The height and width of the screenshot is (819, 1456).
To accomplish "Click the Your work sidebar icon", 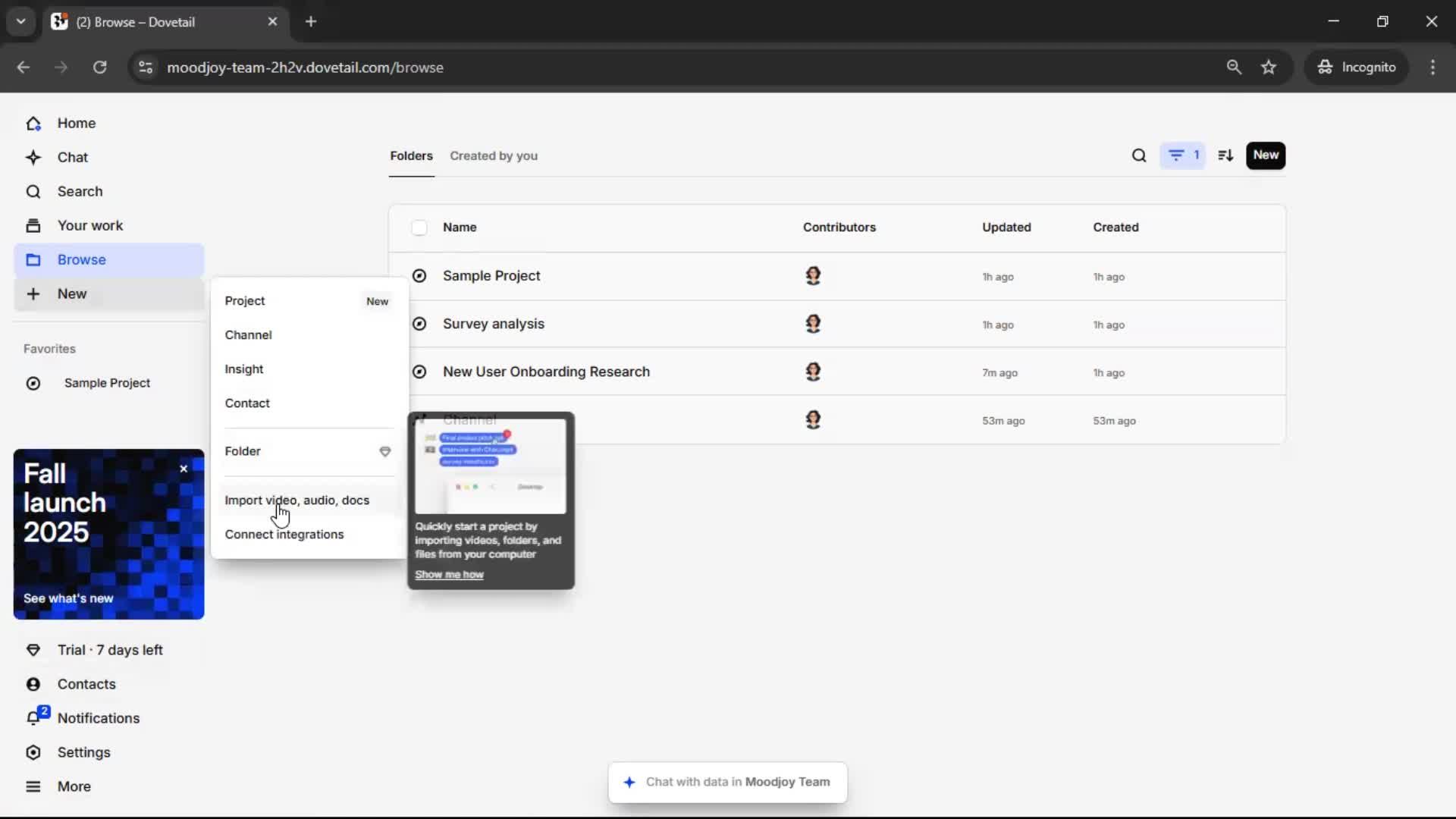I will (33, 225).
